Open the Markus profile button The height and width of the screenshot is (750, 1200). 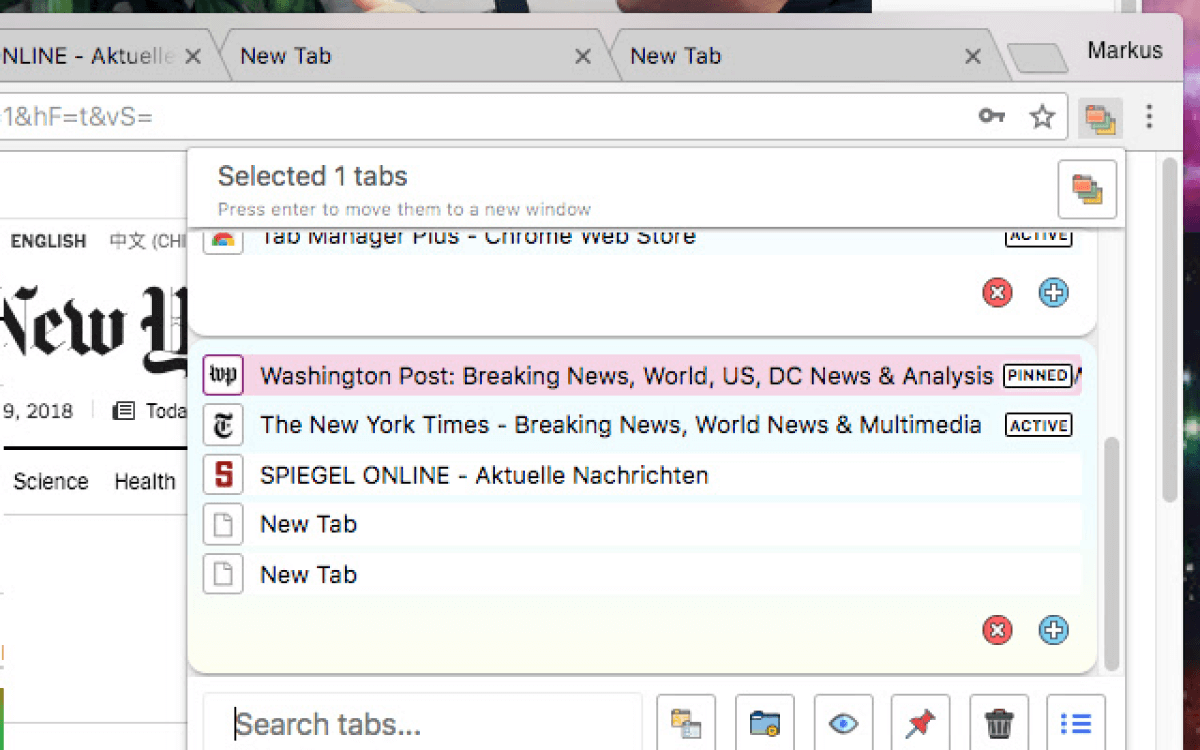click(1125, 50)
